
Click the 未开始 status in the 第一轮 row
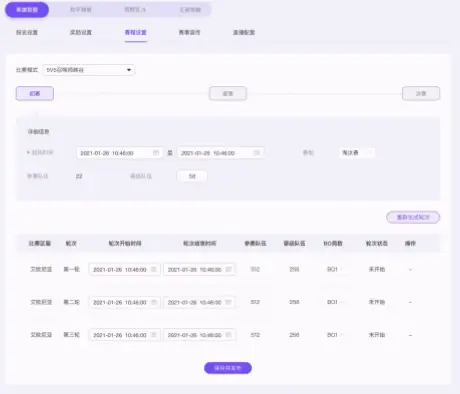pos(377,269)
